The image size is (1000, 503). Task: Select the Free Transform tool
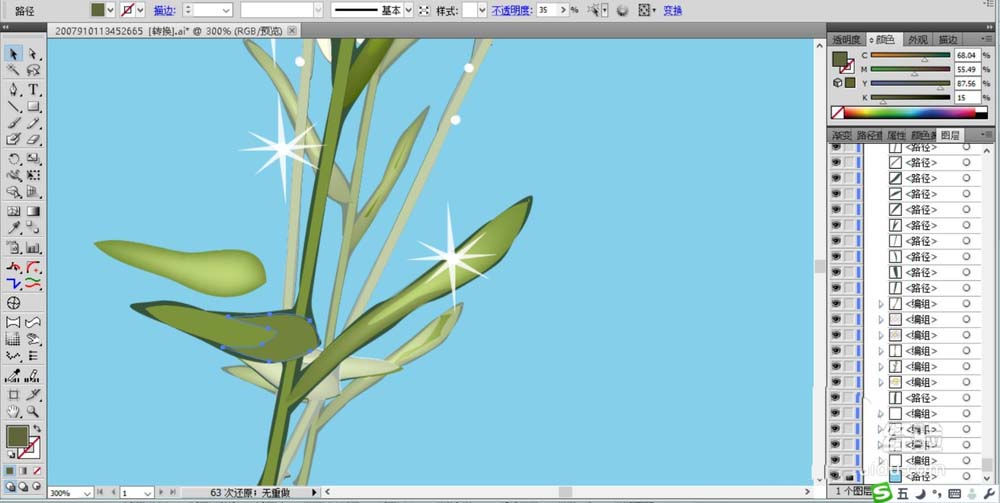pyautogui.click(x=33, y=175)
